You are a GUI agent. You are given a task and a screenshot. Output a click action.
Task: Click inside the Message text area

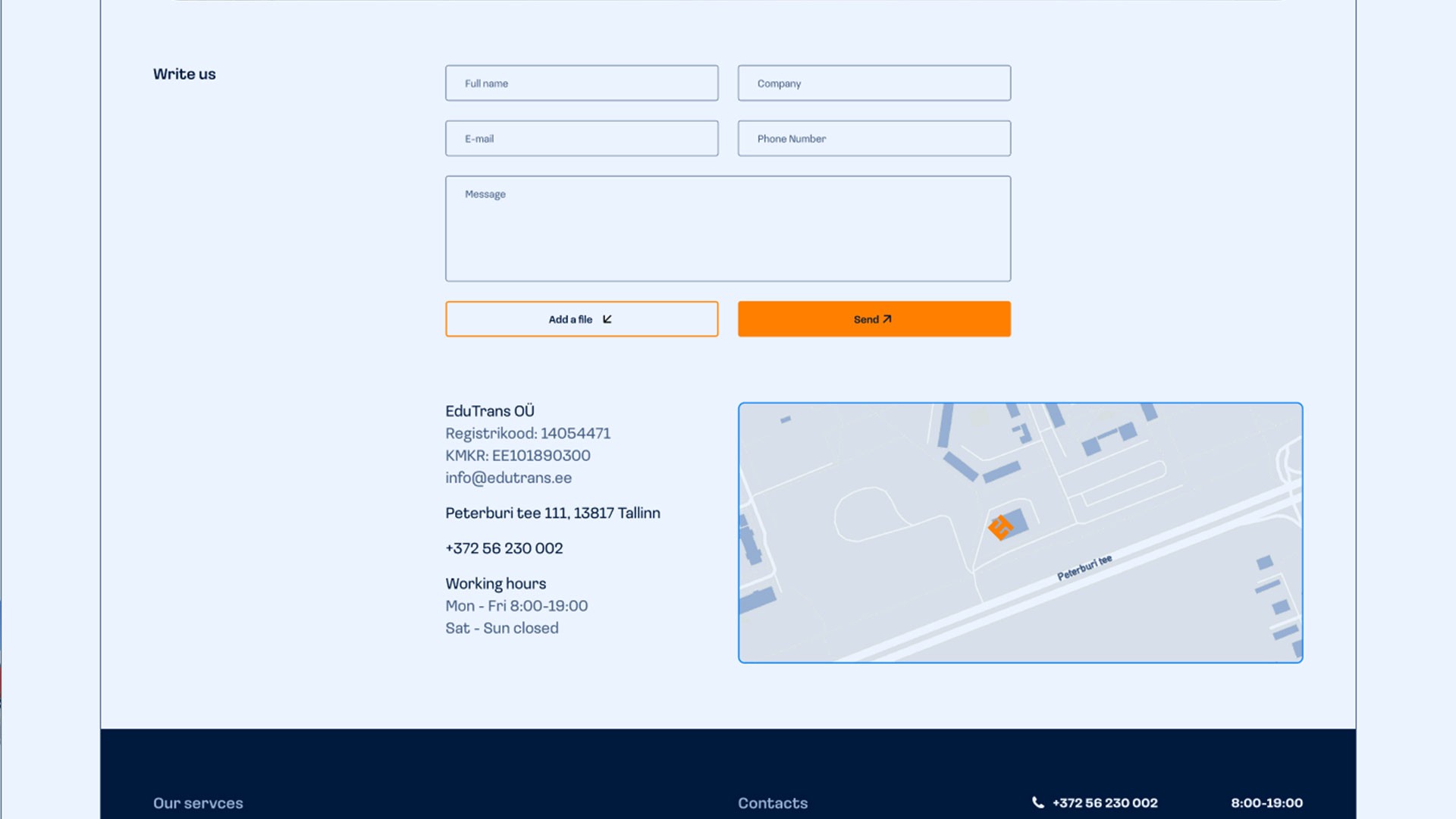[x=727, y=229]
